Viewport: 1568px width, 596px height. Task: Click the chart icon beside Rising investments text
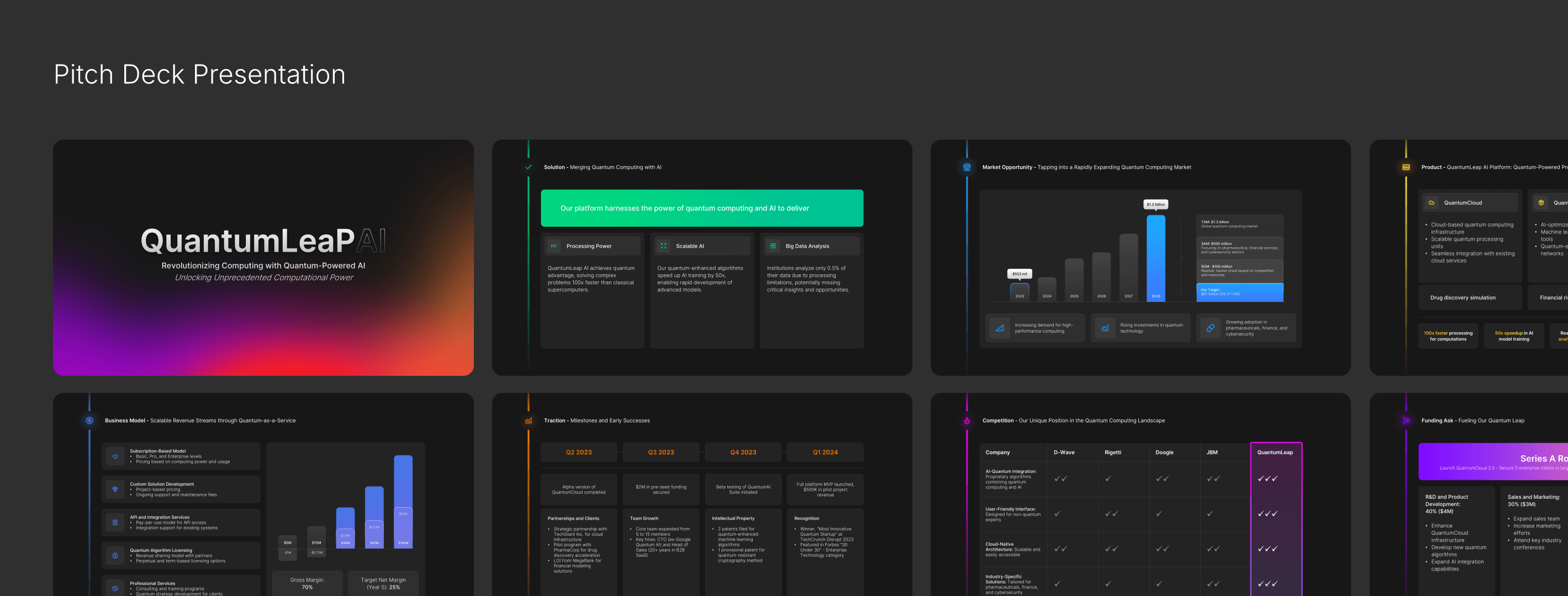1105,328
